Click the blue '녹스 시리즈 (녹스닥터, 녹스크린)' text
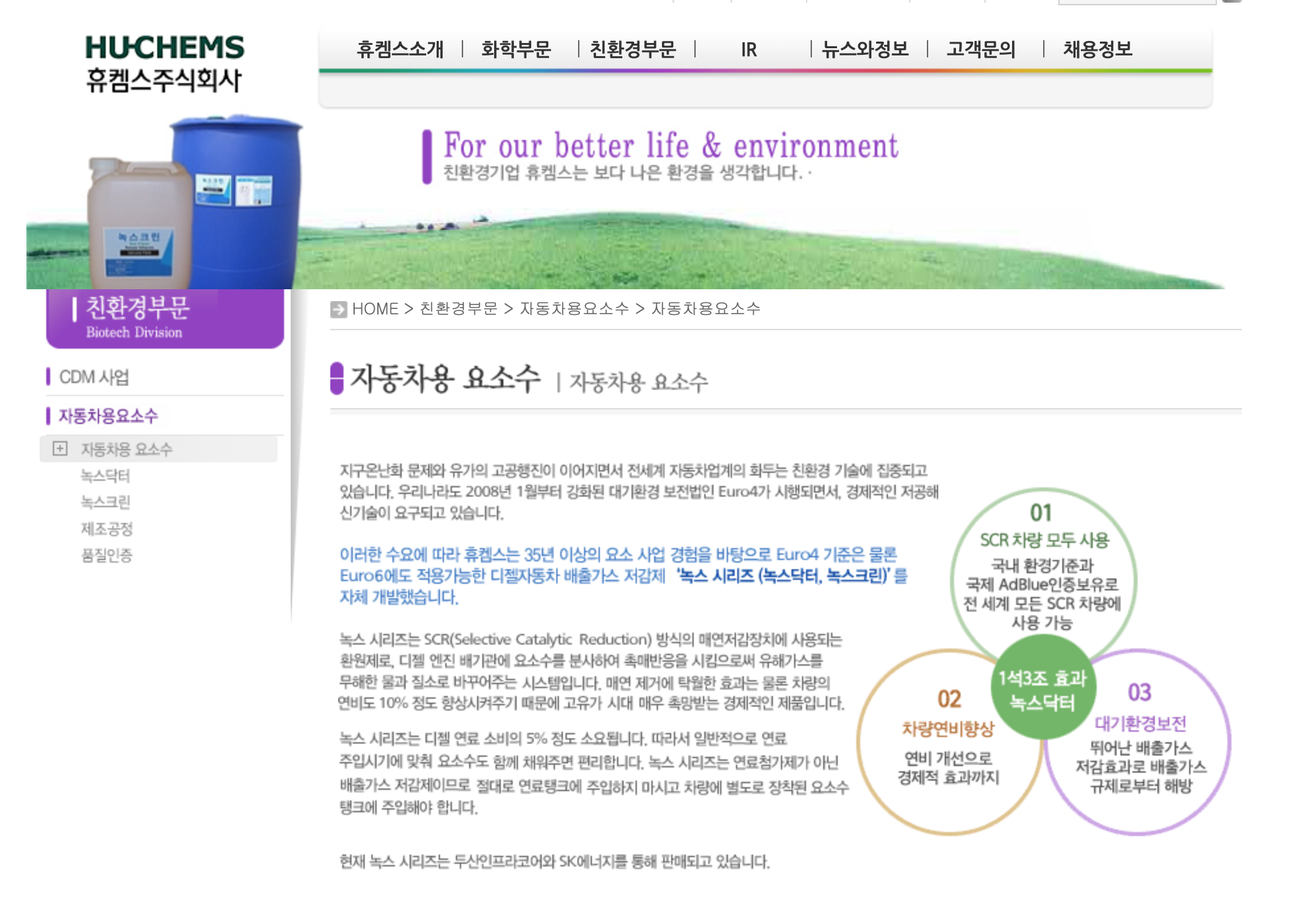Viewport: 1316px width, 910px height. (784, 576)
